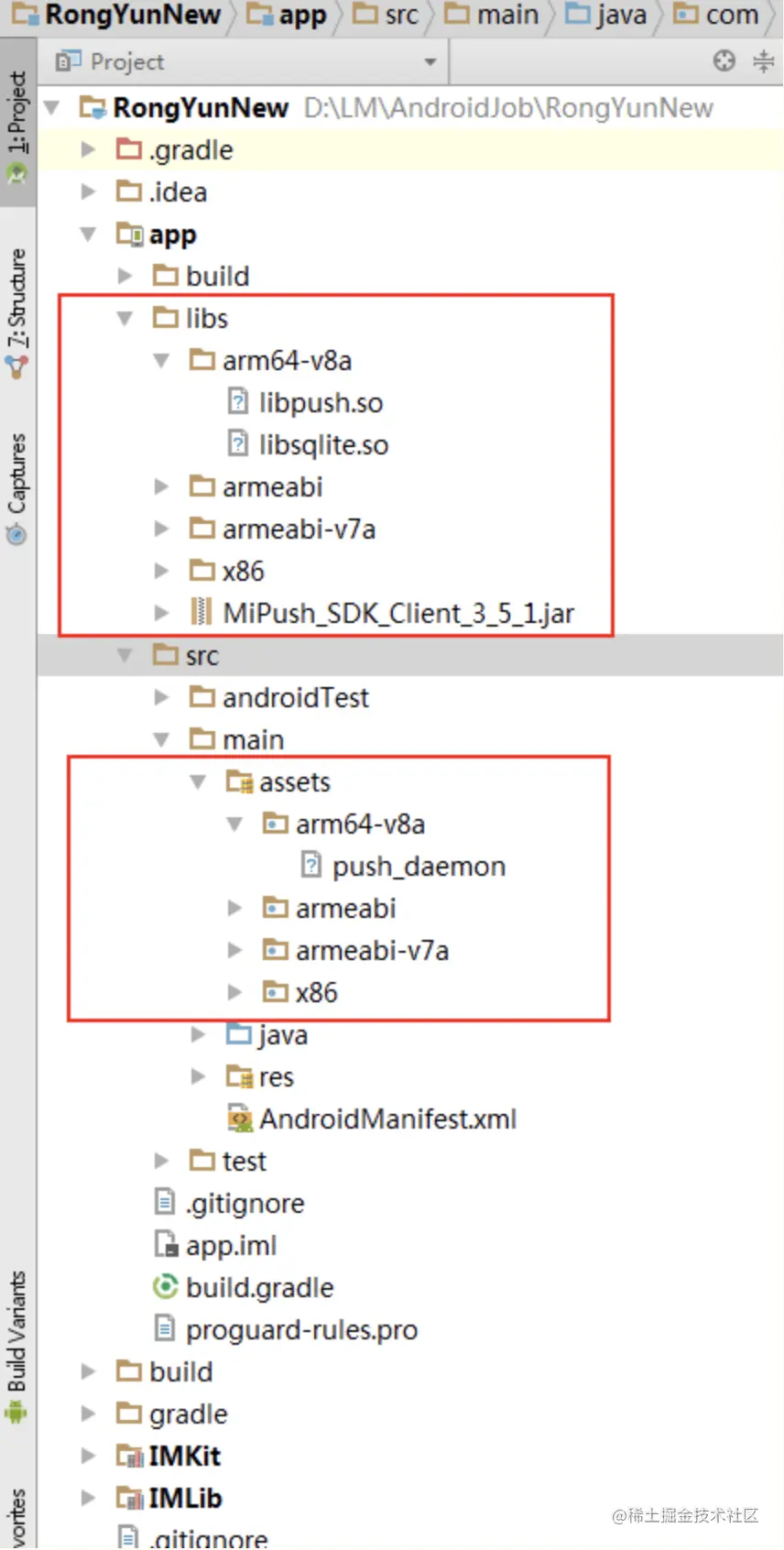Screen dimensions: 784x1550
Task: Click x86 folder icon under assets
Action: (276, 992)
